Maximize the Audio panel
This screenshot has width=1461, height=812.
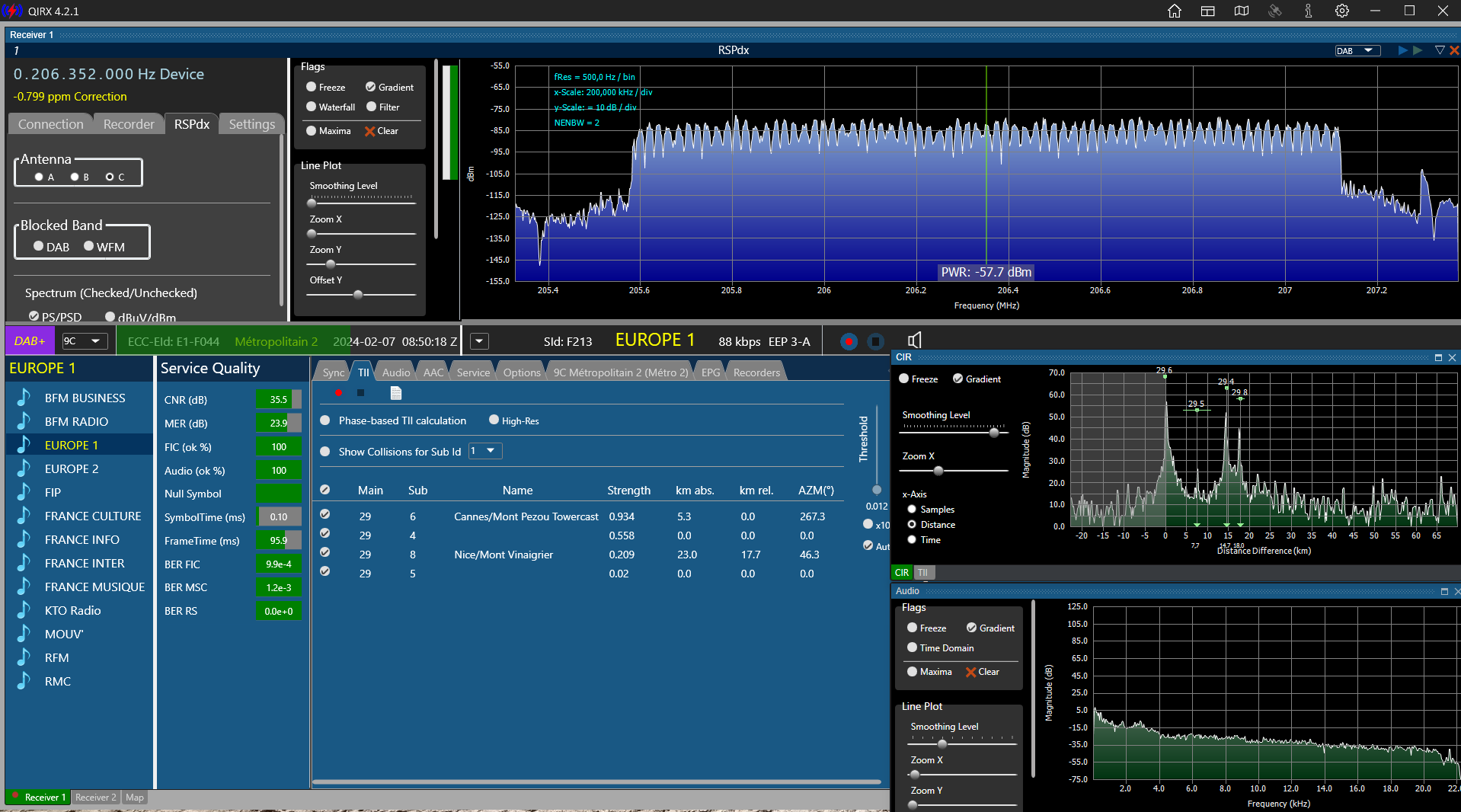coord(1444,591)
